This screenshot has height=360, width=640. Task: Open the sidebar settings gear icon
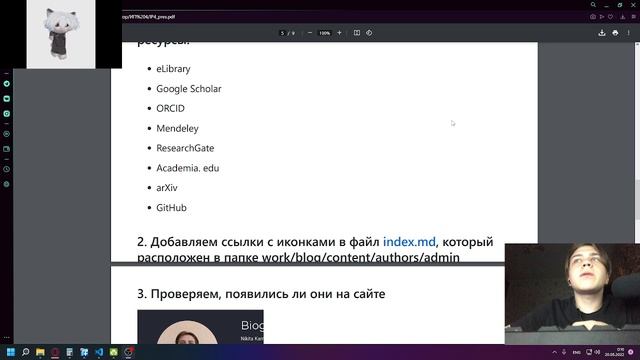pos(7,184)
